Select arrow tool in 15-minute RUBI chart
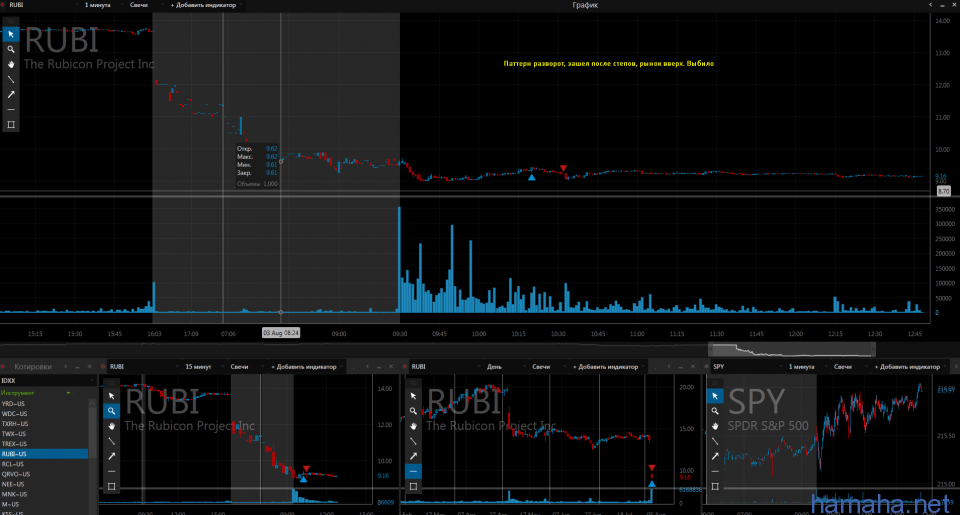Image resolution: width=960 pixels, height=515 pixels. pos(111,456)
